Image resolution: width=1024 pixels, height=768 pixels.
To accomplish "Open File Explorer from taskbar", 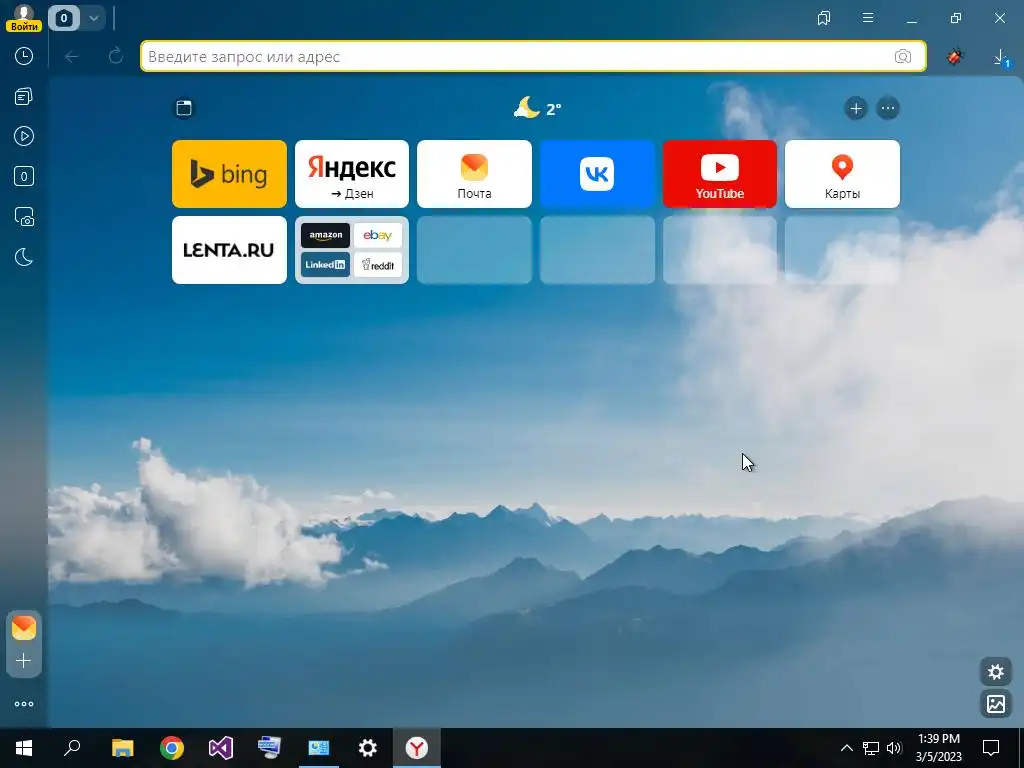I will 122,748.
